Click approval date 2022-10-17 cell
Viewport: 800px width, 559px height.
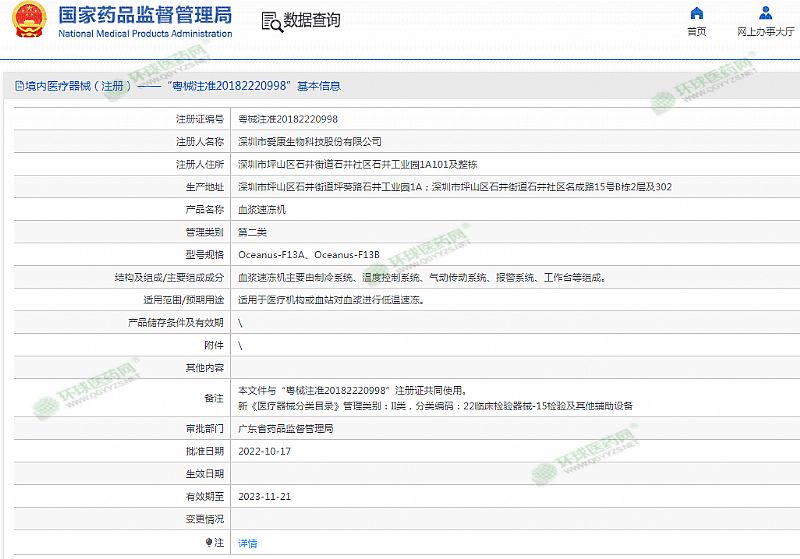(x=264, y=451)
